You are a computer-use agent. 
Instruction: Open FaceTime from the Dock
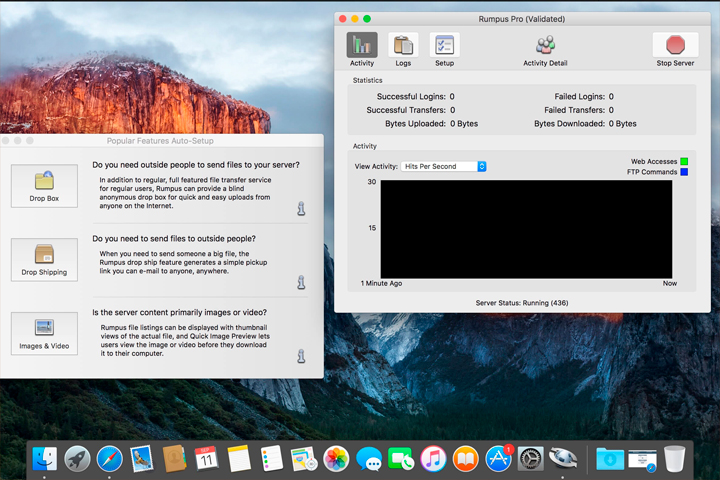[401, 458]
